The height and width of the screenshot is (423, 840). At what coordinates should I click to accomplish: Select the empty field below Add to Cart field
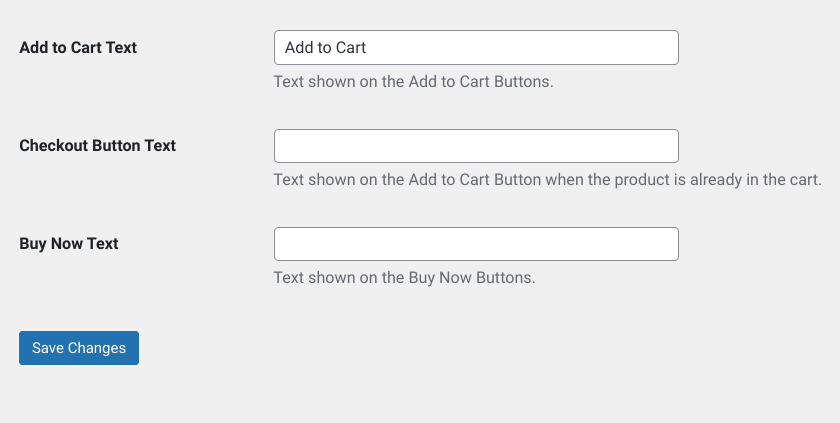[476, 146]
